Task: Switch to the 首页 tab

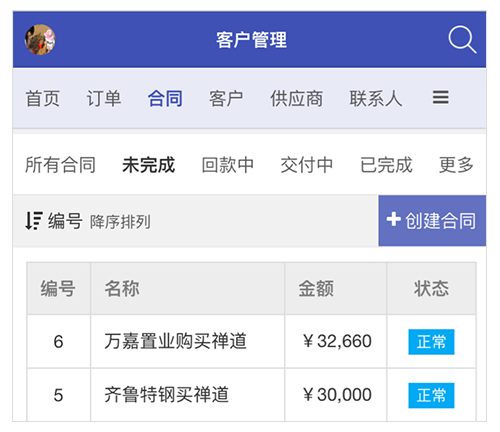Action: pyautogui.click(x=43, y=99)
